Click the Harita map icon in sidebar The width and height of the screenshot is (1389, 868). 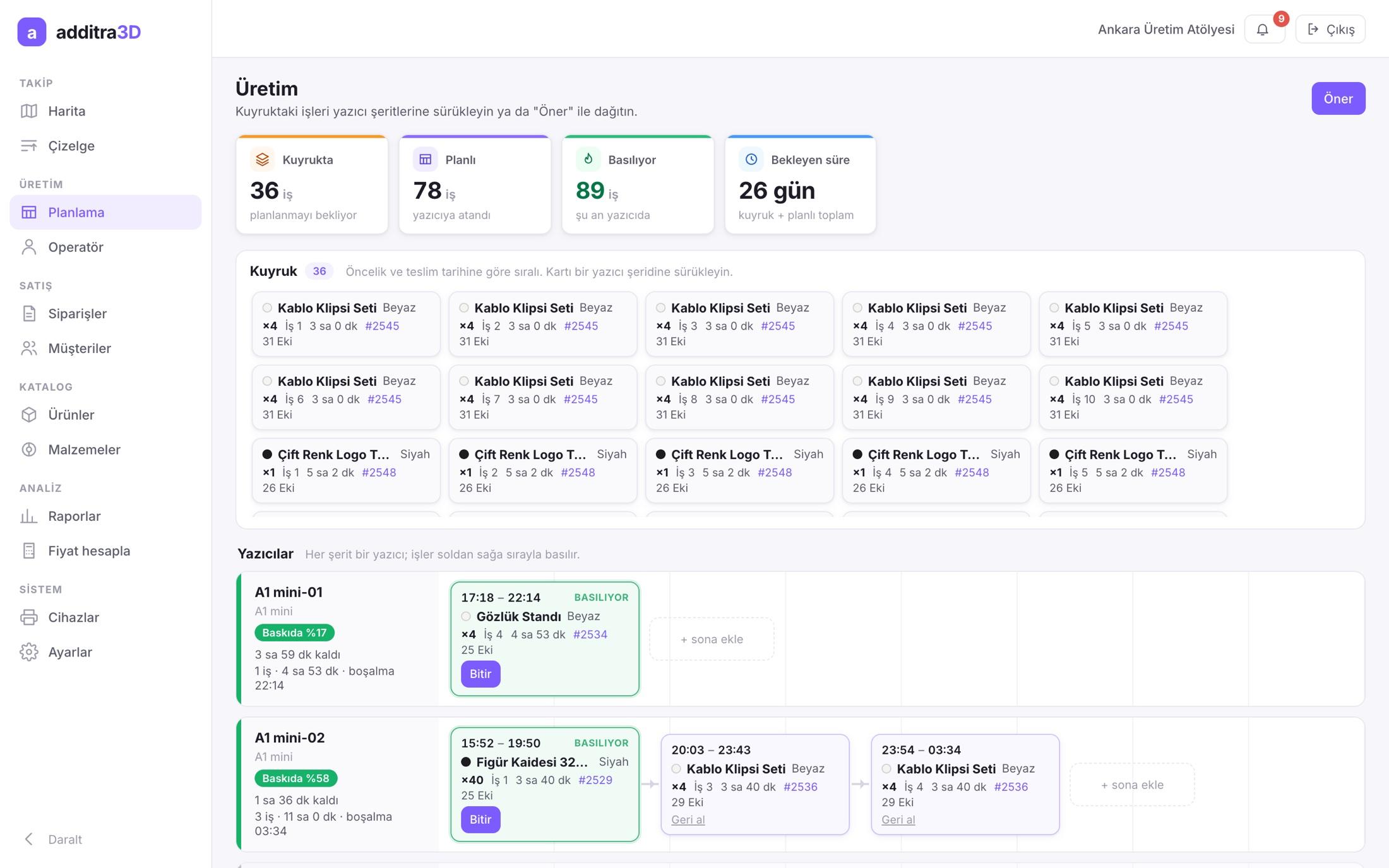[29, 111]
